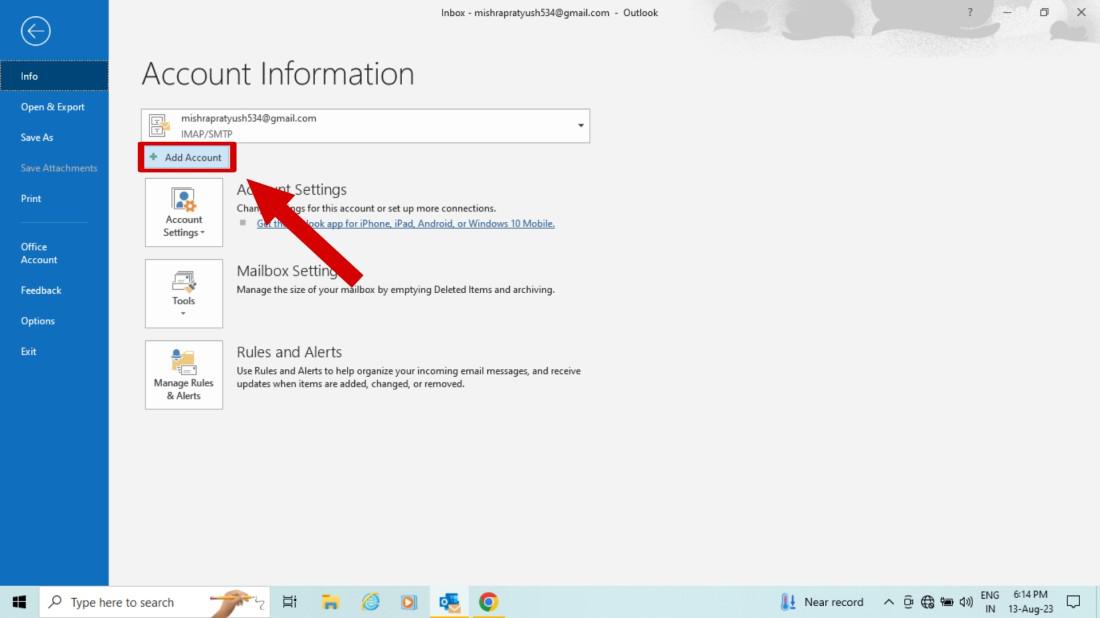Click the Help question mark icon
The height and width of the screenshot is (618, 1100).
970,13
